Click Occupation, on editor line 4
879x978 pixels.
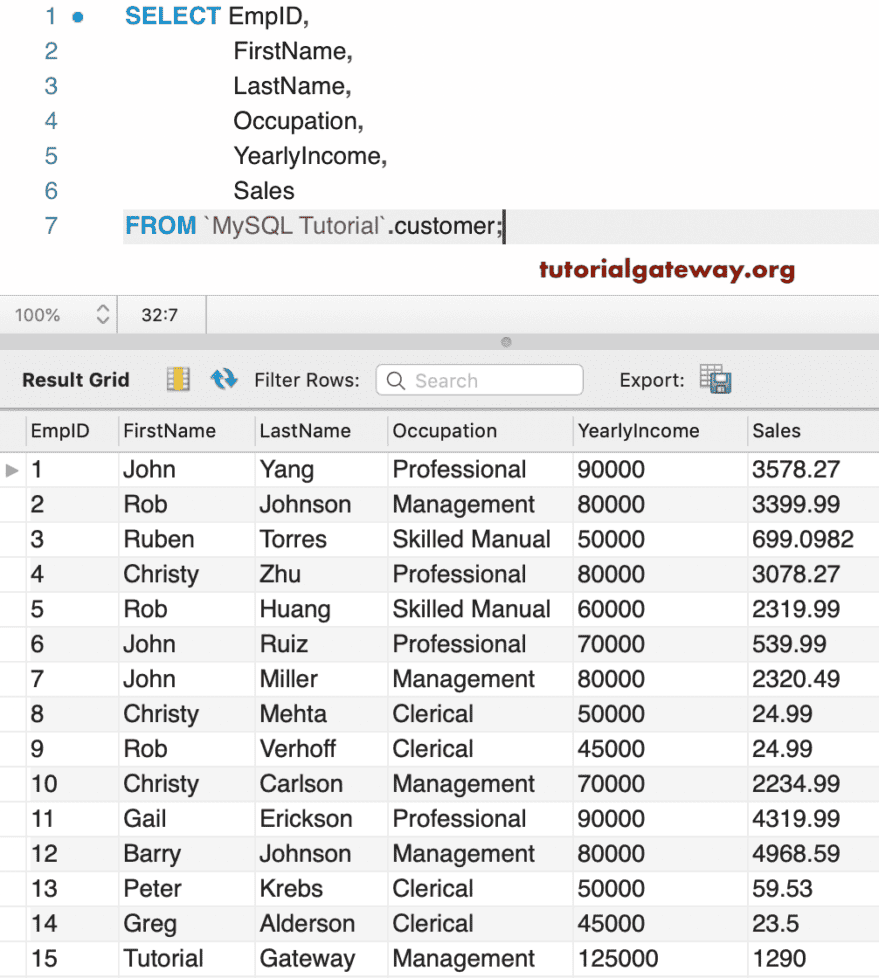(x=298, y=121)
